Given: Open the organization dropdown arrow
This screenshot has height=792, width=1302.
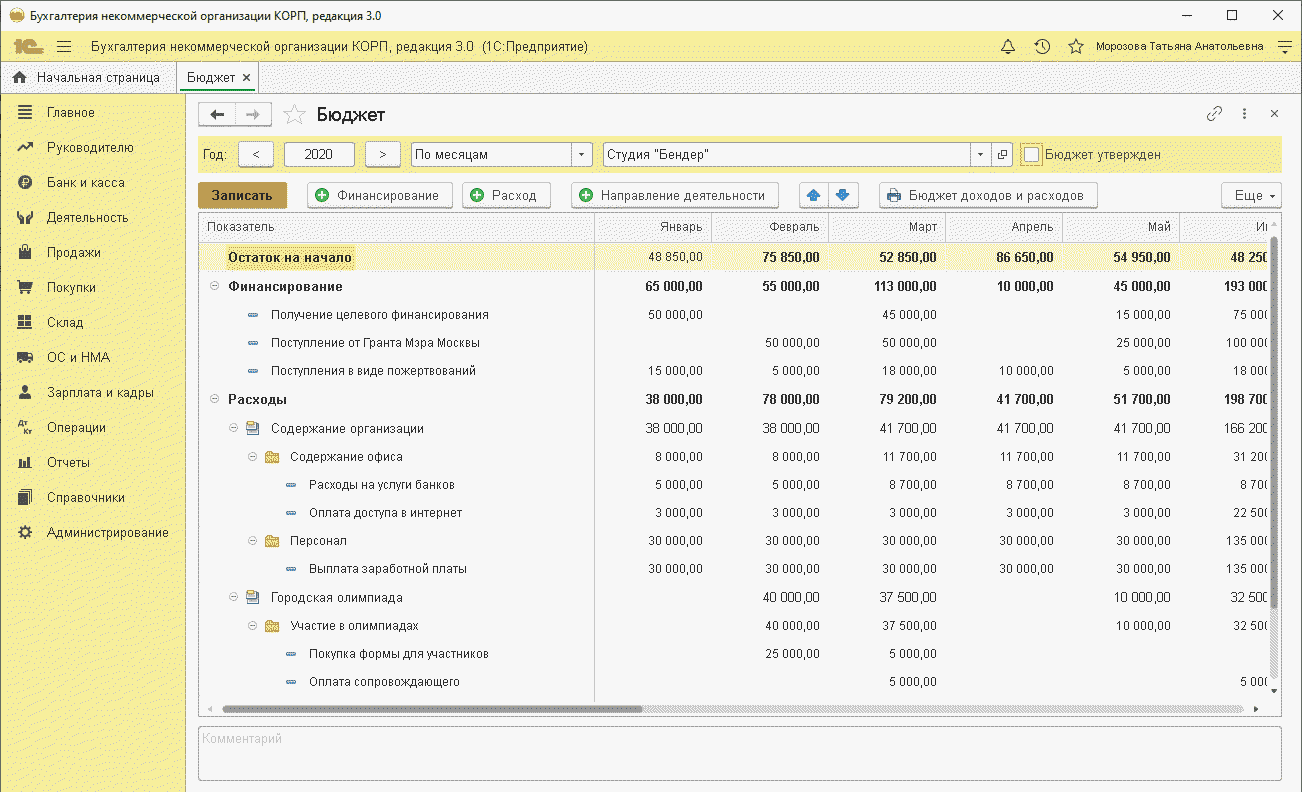Looking at the screenshot, I should [x=981, y=155].
